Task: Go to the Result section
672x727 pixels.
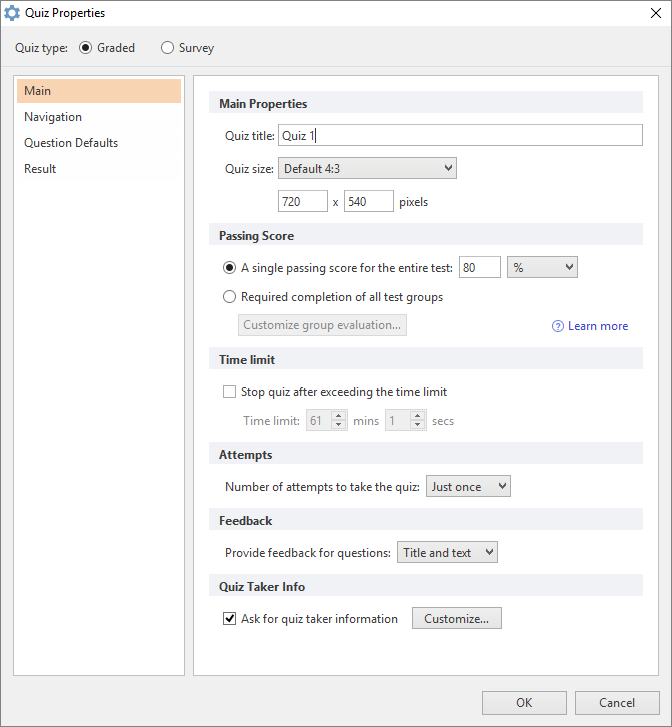Action: point(40,169)
